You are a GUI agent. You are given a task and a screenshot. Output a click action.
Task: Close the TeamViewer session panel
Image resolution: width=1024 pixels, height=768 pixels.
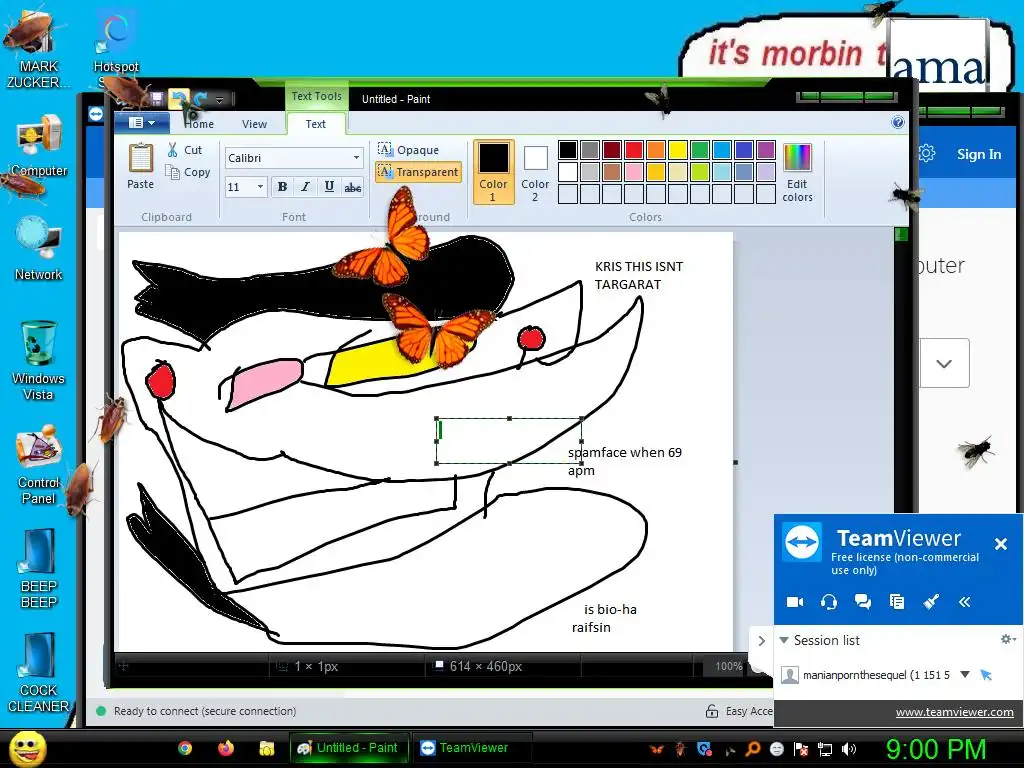tap(1000, 544)
